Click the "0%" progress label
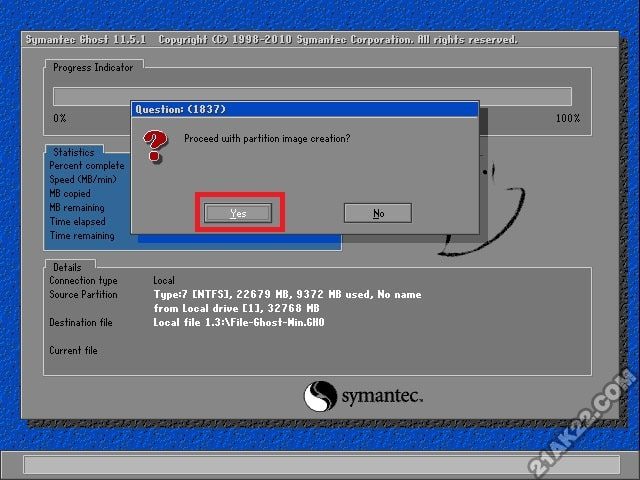Screen dimensions: 640x480 point(60,118)
